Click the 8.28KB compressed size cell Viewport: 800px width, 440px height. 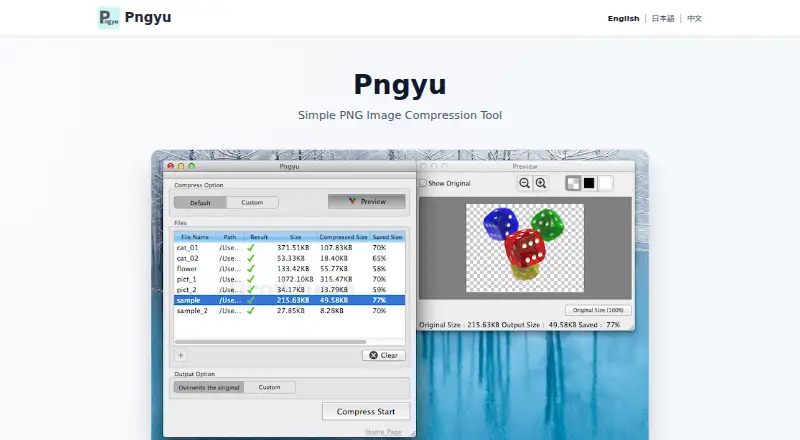[332, 310]
